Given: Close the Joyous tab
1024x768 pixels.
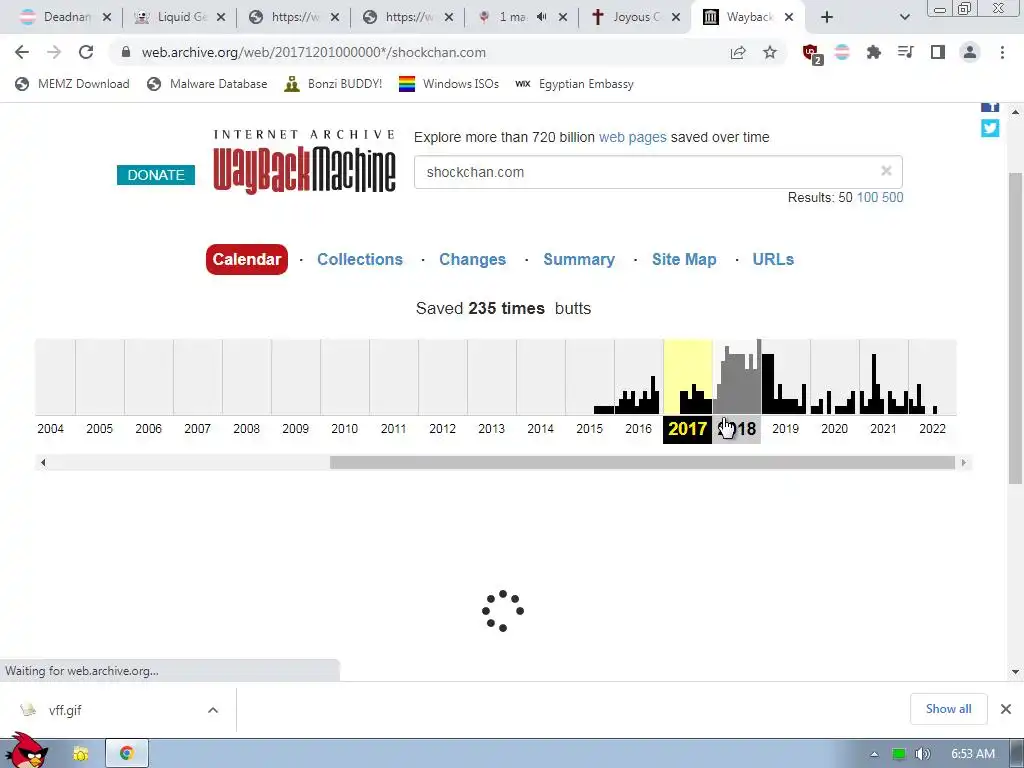Looking at the screenshot, I should [x=677, y=17].
